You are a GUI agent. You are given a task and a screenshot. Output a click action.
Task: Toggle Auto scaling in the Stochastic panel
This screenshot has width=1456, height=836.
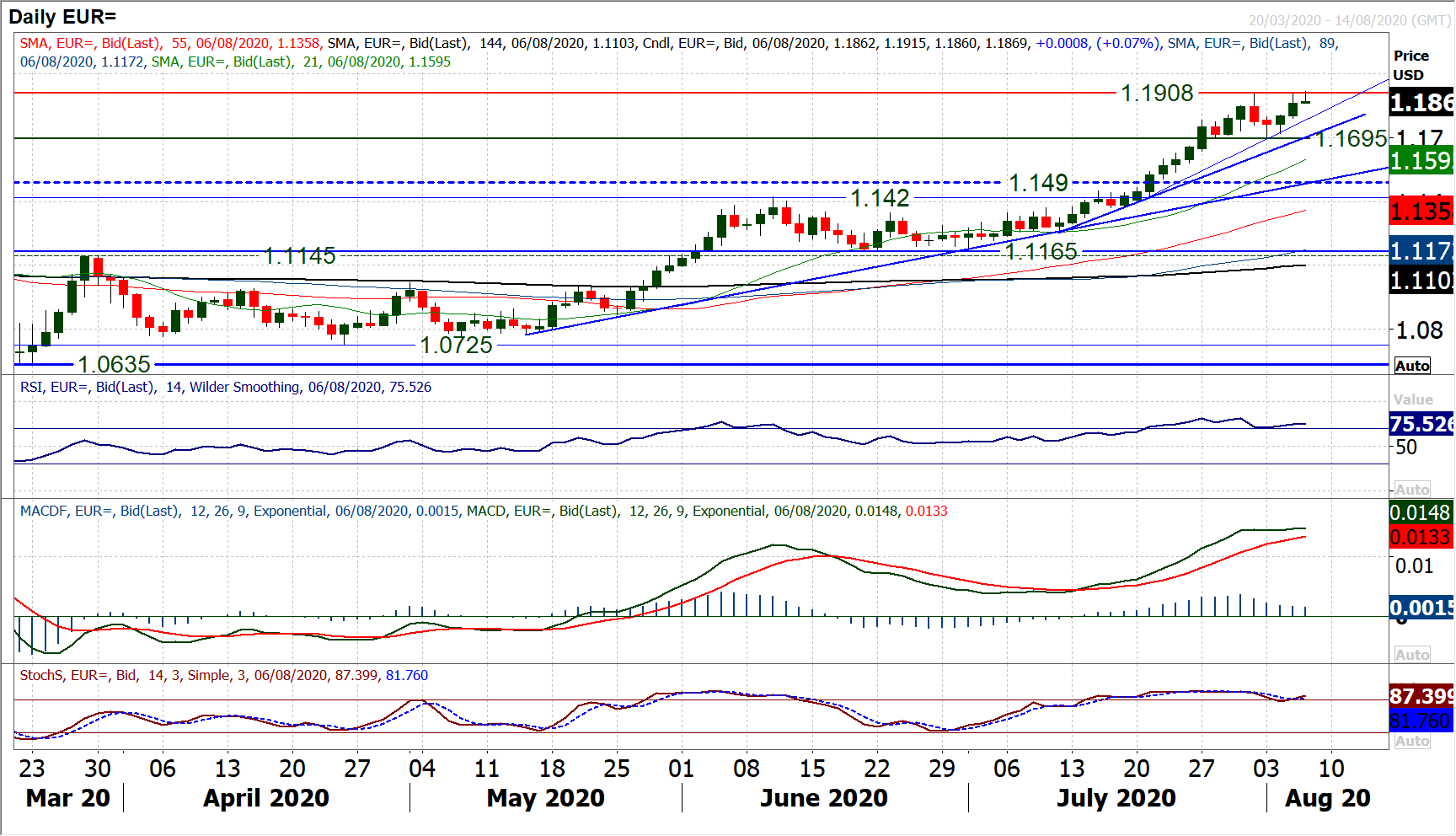(x=1412, y=741)
